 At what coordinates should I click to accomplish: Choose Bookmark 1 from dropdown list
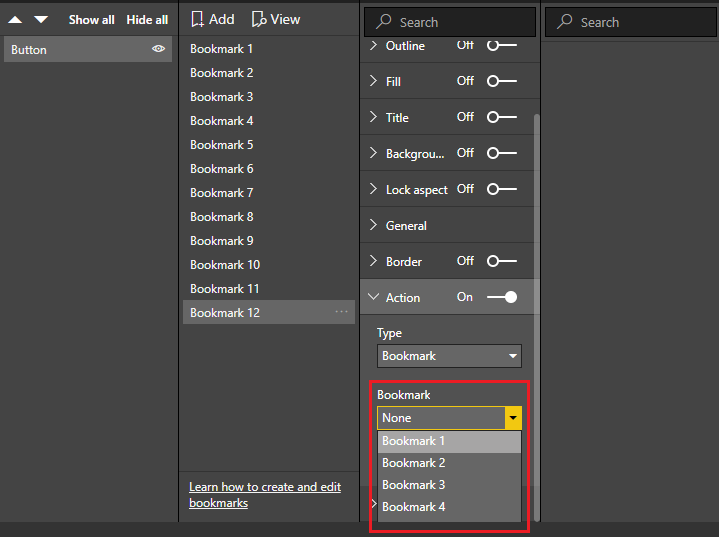point(449,441)
